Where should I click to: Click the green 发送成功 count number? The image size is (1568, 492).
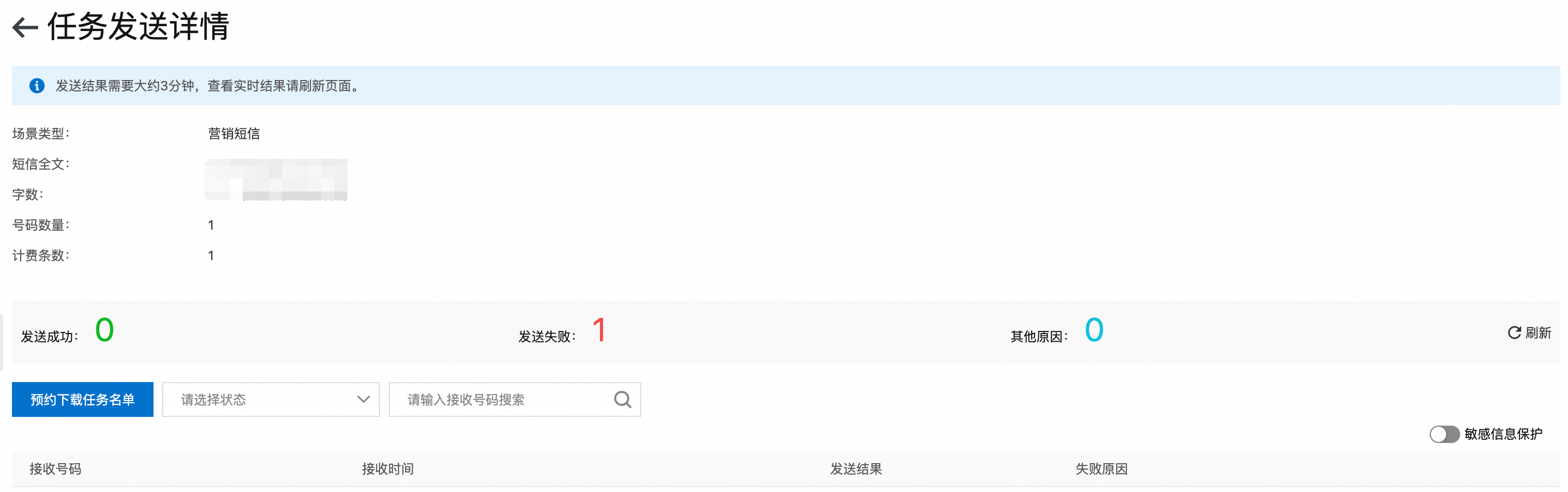coord(105,330)
